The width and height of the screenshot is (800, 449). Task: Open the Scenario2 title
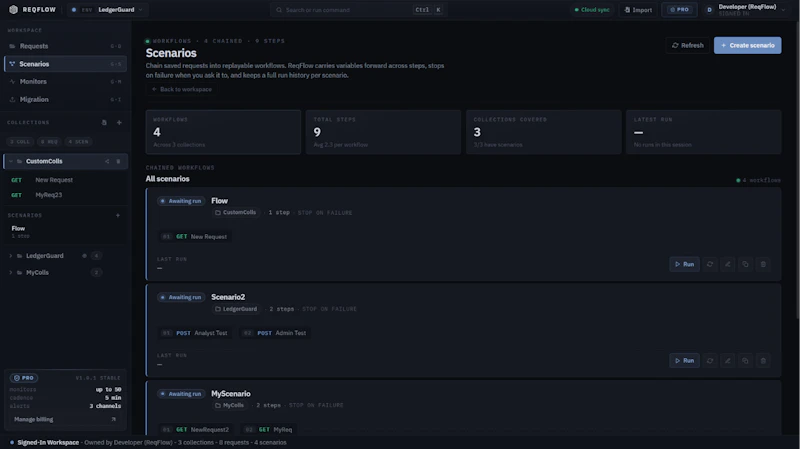pos(228,297)
